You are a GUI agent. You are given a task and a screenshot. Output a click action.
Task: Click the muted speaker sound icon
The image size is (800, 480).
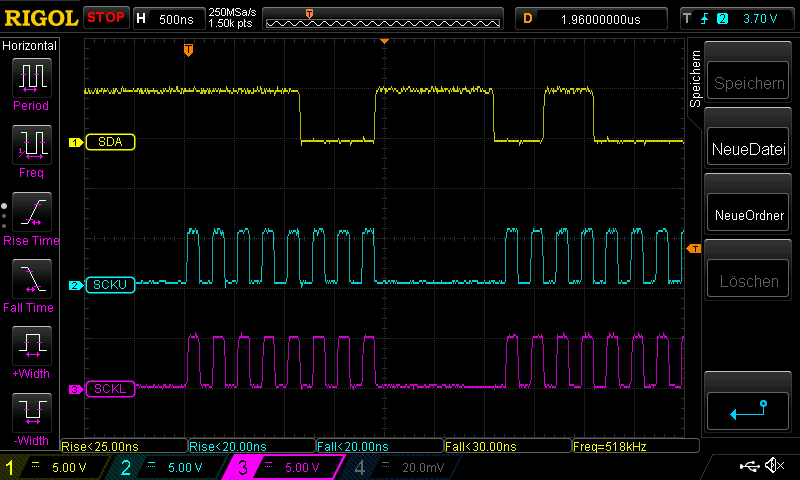click(x=774, y=465)
